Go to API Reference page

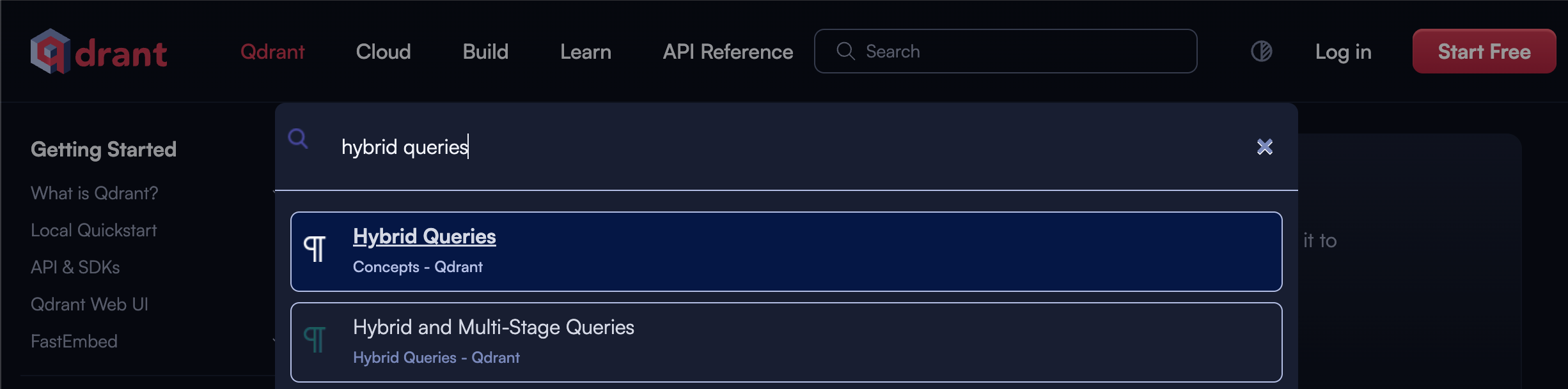click(728, 52)
